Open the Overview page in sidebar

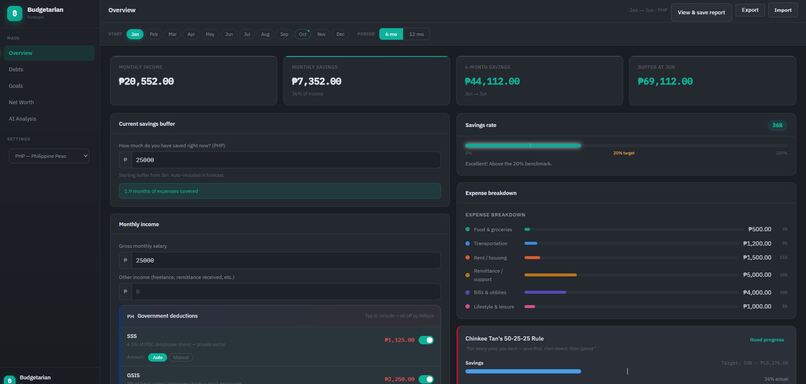(x=49, y=53)
